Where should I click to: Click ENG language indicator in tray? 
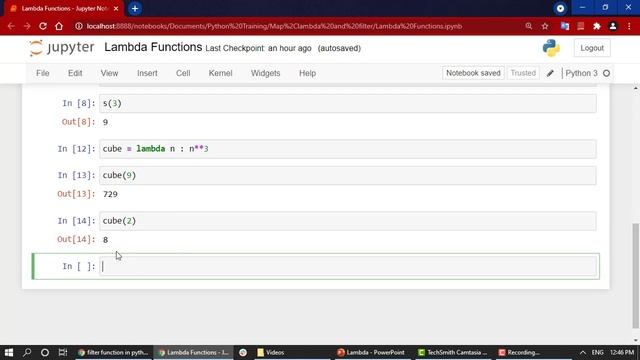[x=598, y=352]
